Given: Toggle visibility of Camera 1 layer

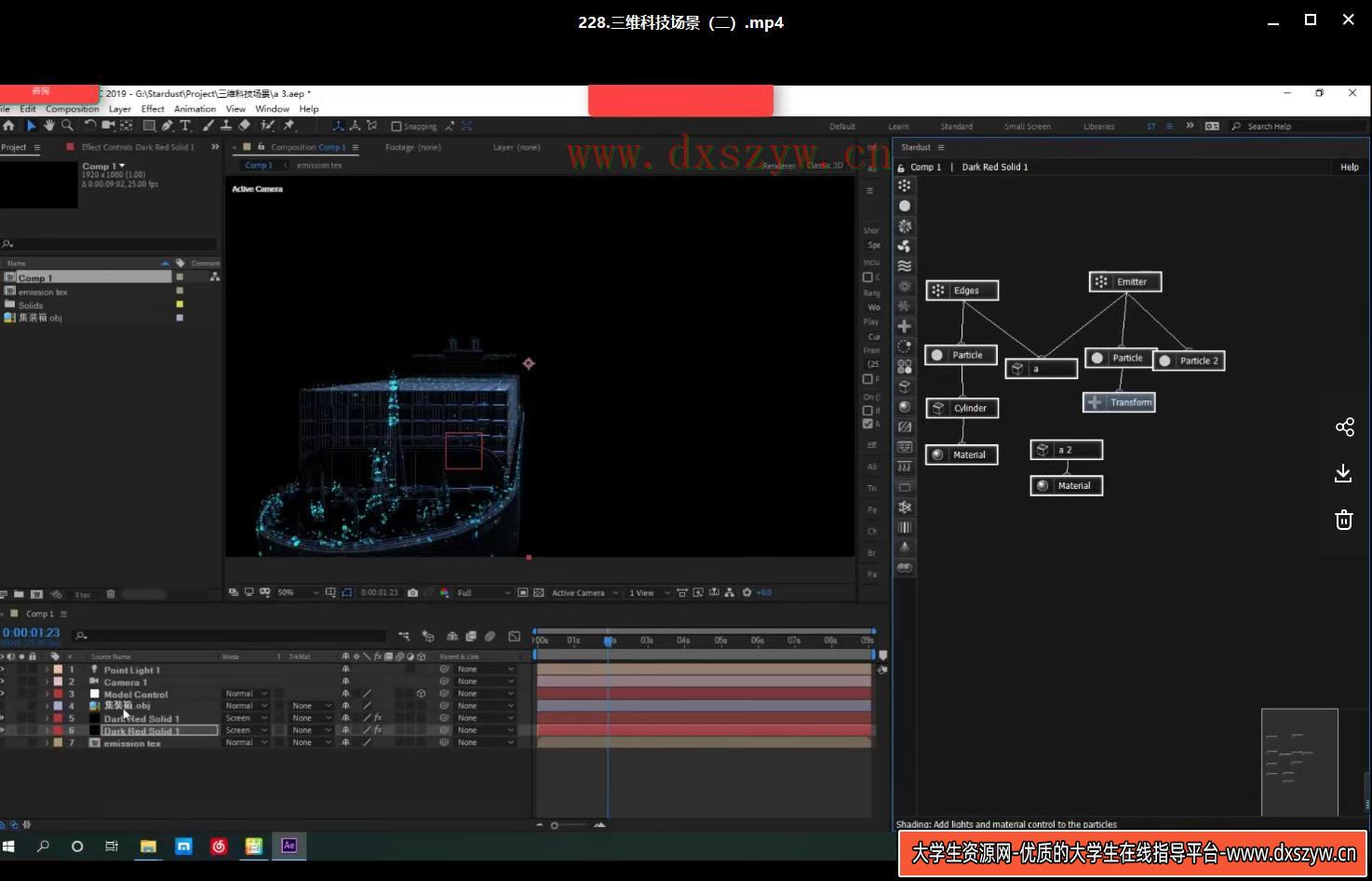Looking at the screenshot, I should pyautogui.click(x=3, y=682).
